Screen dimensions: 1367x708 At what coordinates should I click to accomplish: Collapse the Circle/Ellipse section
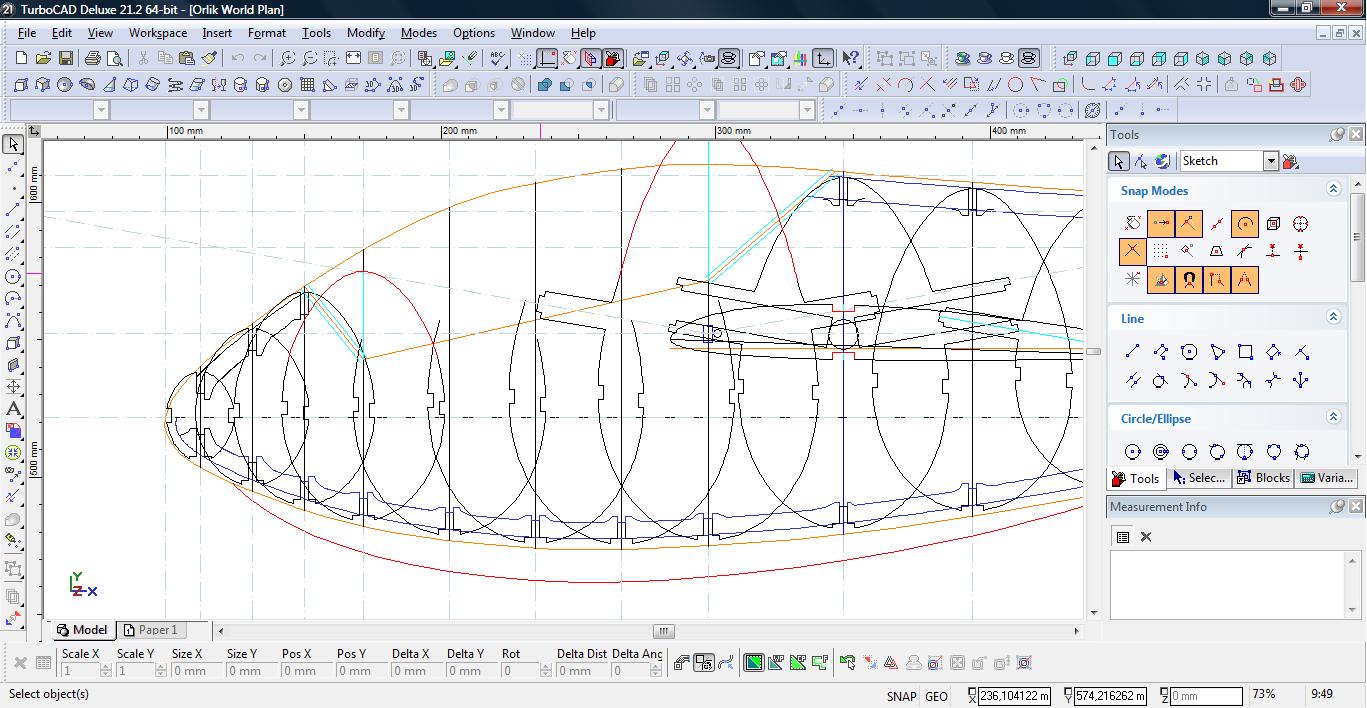coord(1333,417)
